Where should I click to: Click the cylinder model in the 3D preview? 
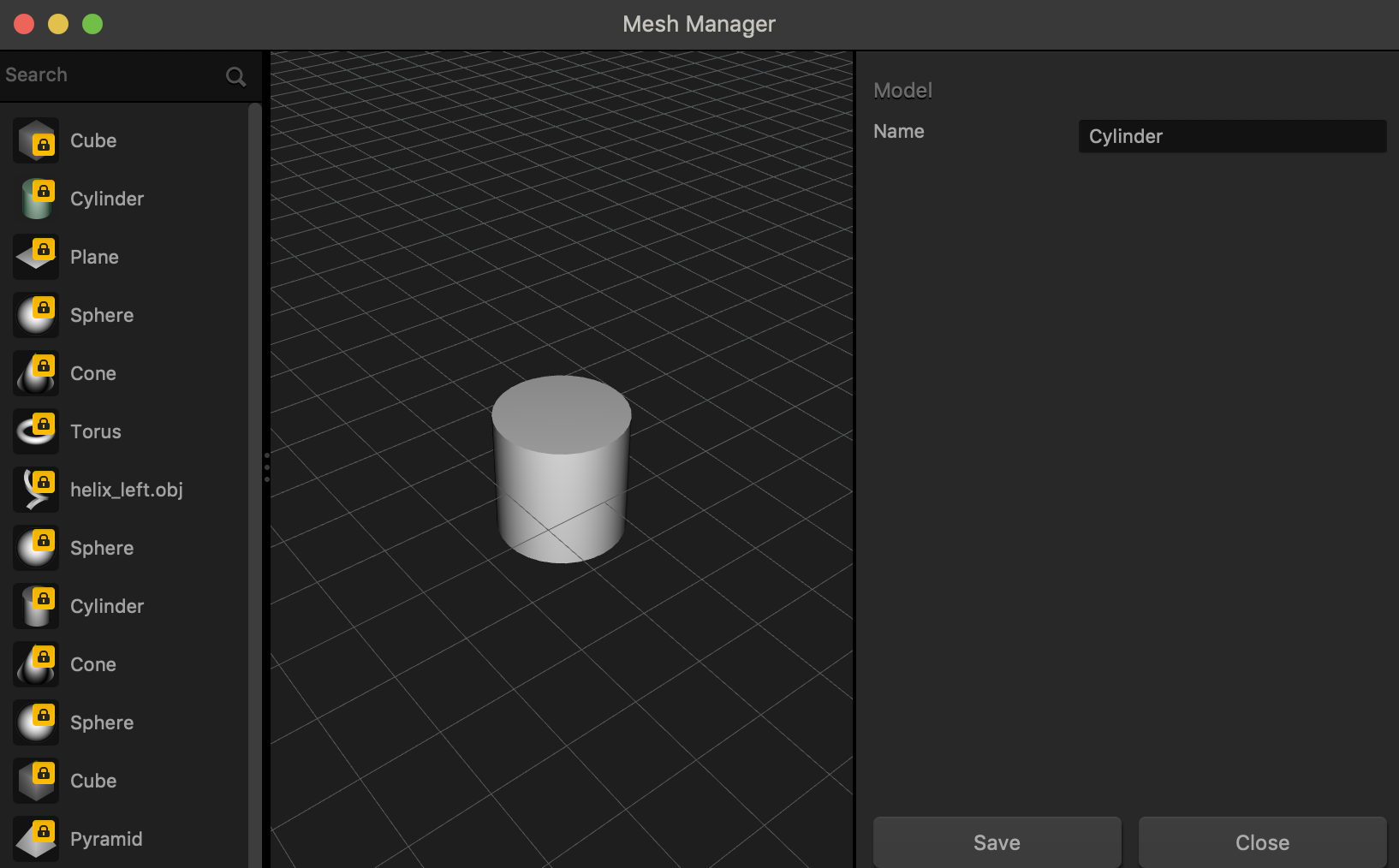pyautogui.click(x=562, y=469)
